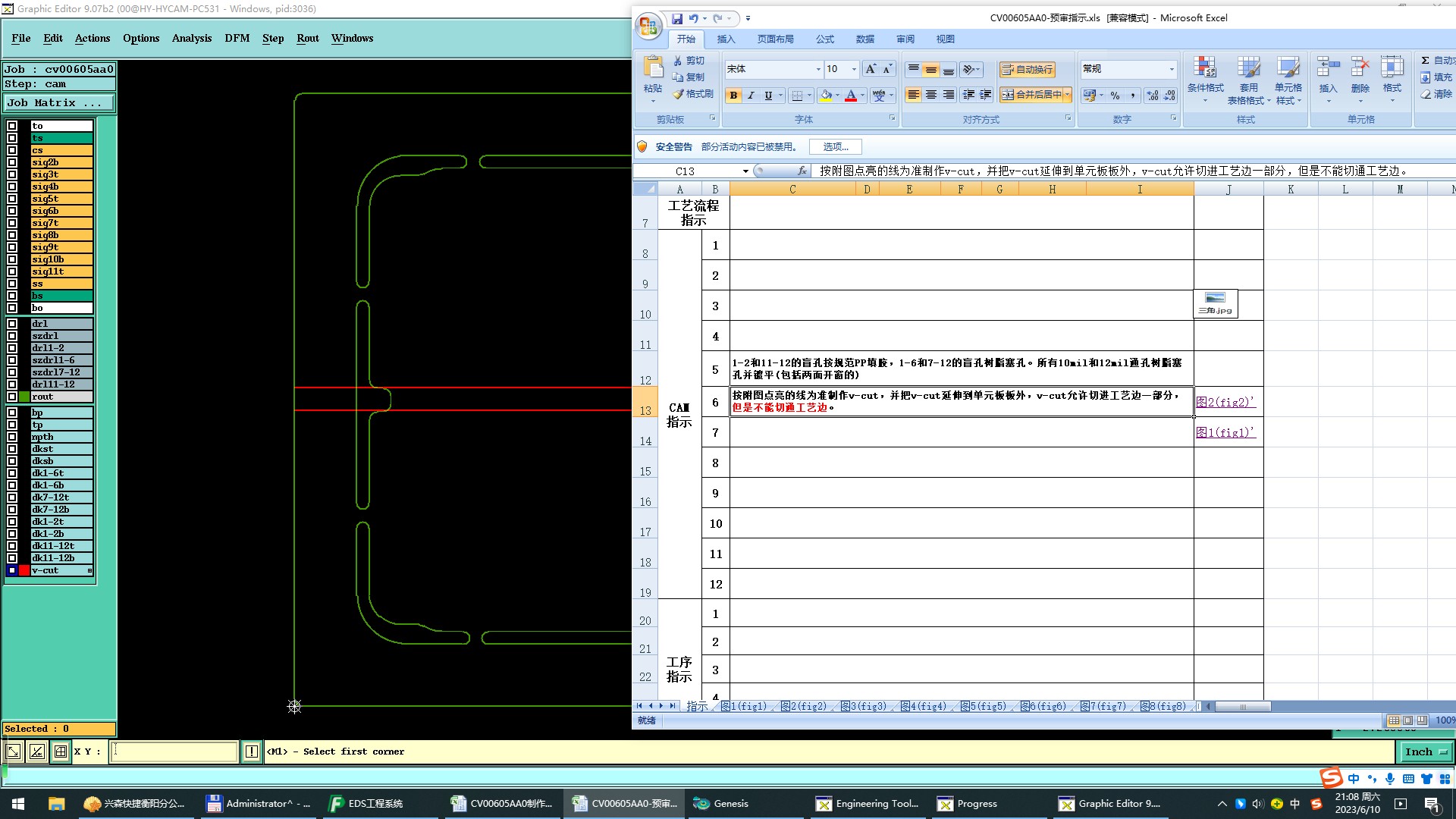Click the Bold formatting icon
Screen dimensions: 1456x819
pyautogui.click(x=733, y=96)
